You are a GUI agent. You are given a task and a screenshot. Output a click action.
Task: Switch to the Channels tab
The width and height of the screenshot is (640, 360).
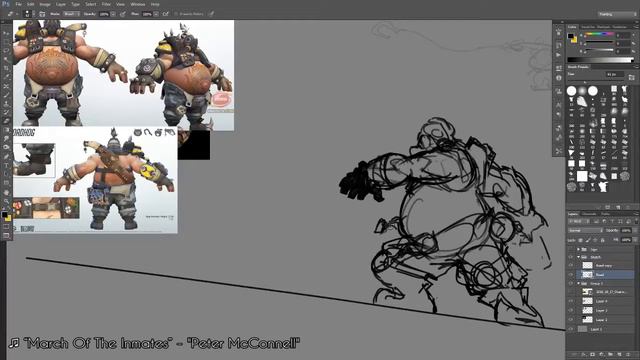pos(589,214)
